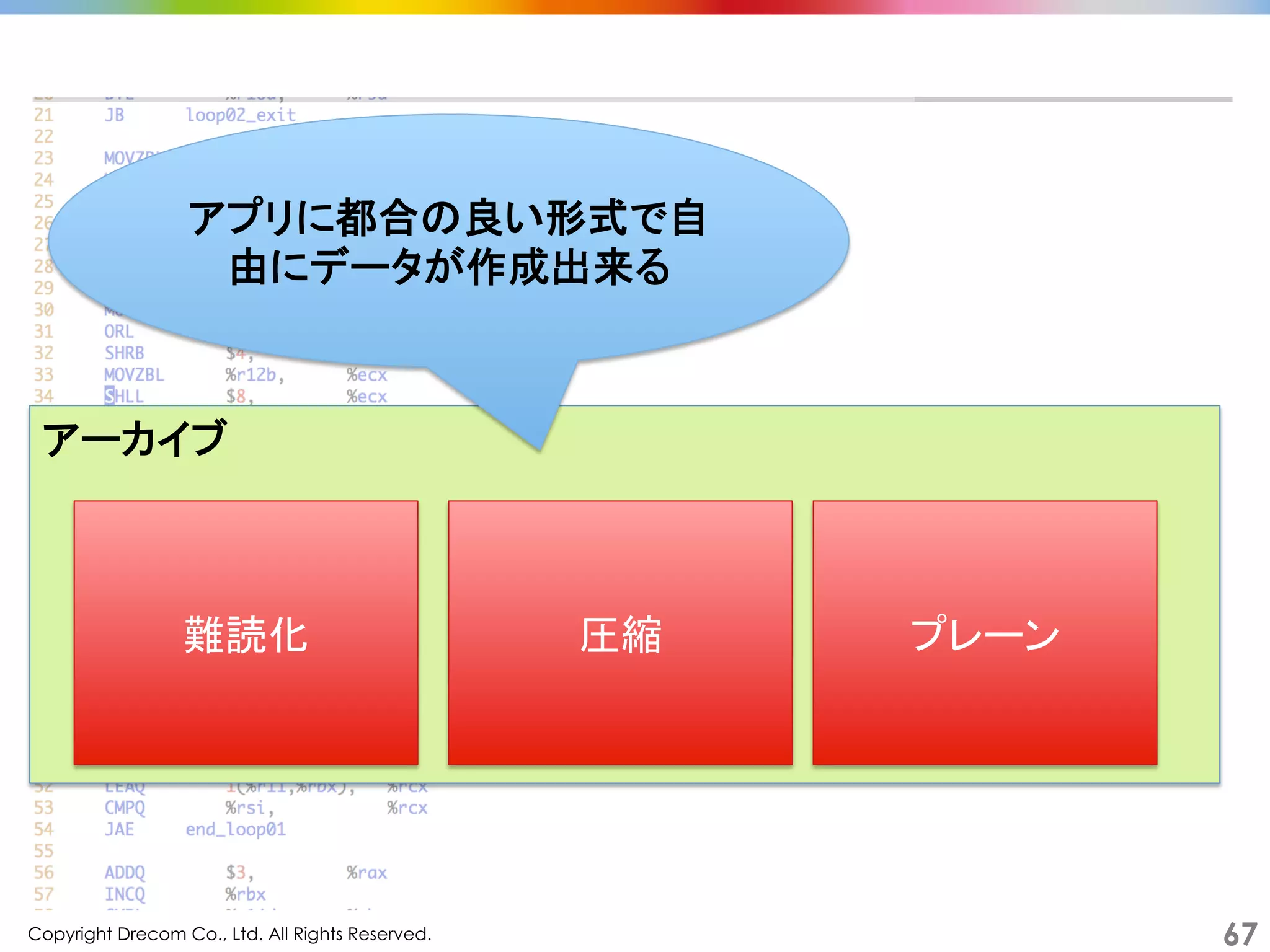Click the blue speech bubble text アプリに都合の良い形式で自由にデータが作成出来る

(x=448, y=242)
